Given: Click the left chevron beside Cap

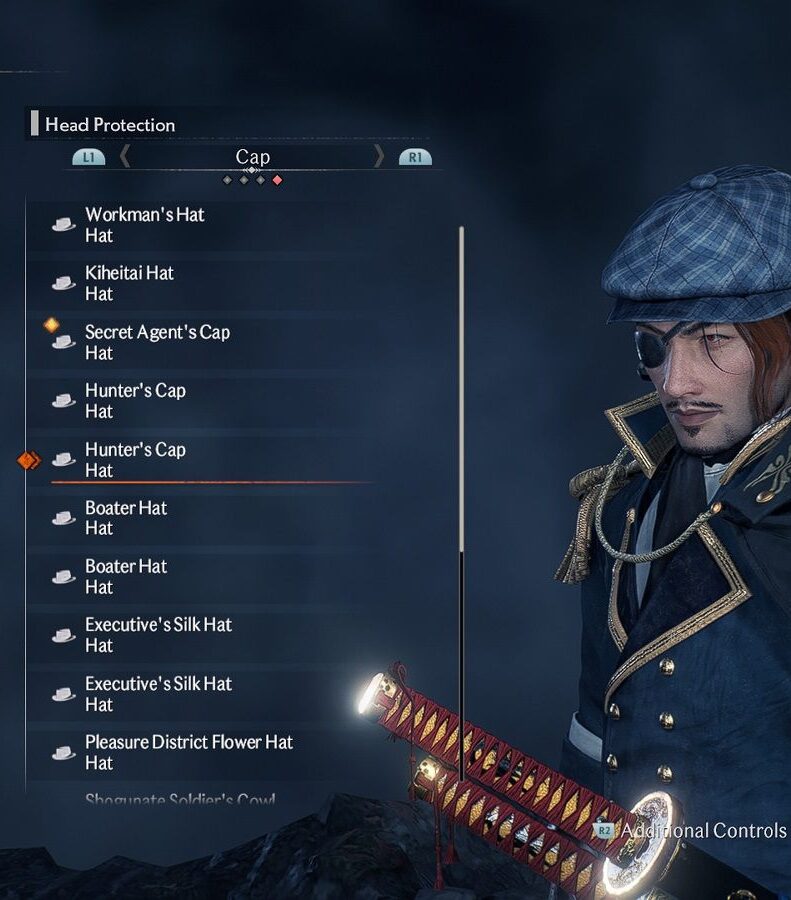Looking at the screenshot, I should point(125,156).
